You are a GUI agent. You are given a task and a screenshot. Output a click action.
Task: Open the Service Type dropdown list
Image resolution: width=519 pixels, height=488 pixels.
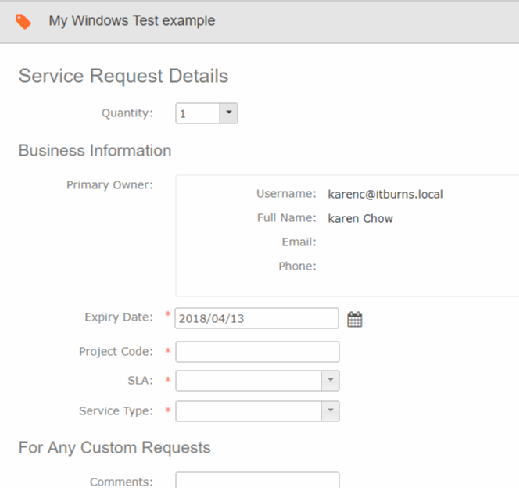tap(330, 411)
